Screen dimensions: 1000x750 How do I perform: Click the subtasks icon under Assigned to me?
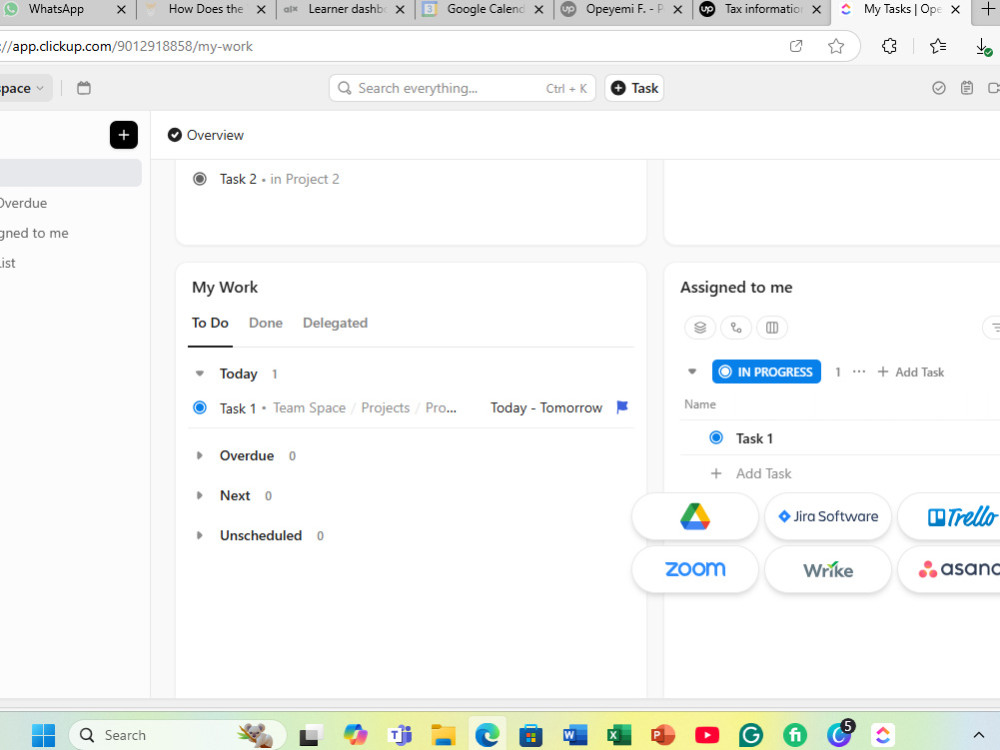[736, 328]
